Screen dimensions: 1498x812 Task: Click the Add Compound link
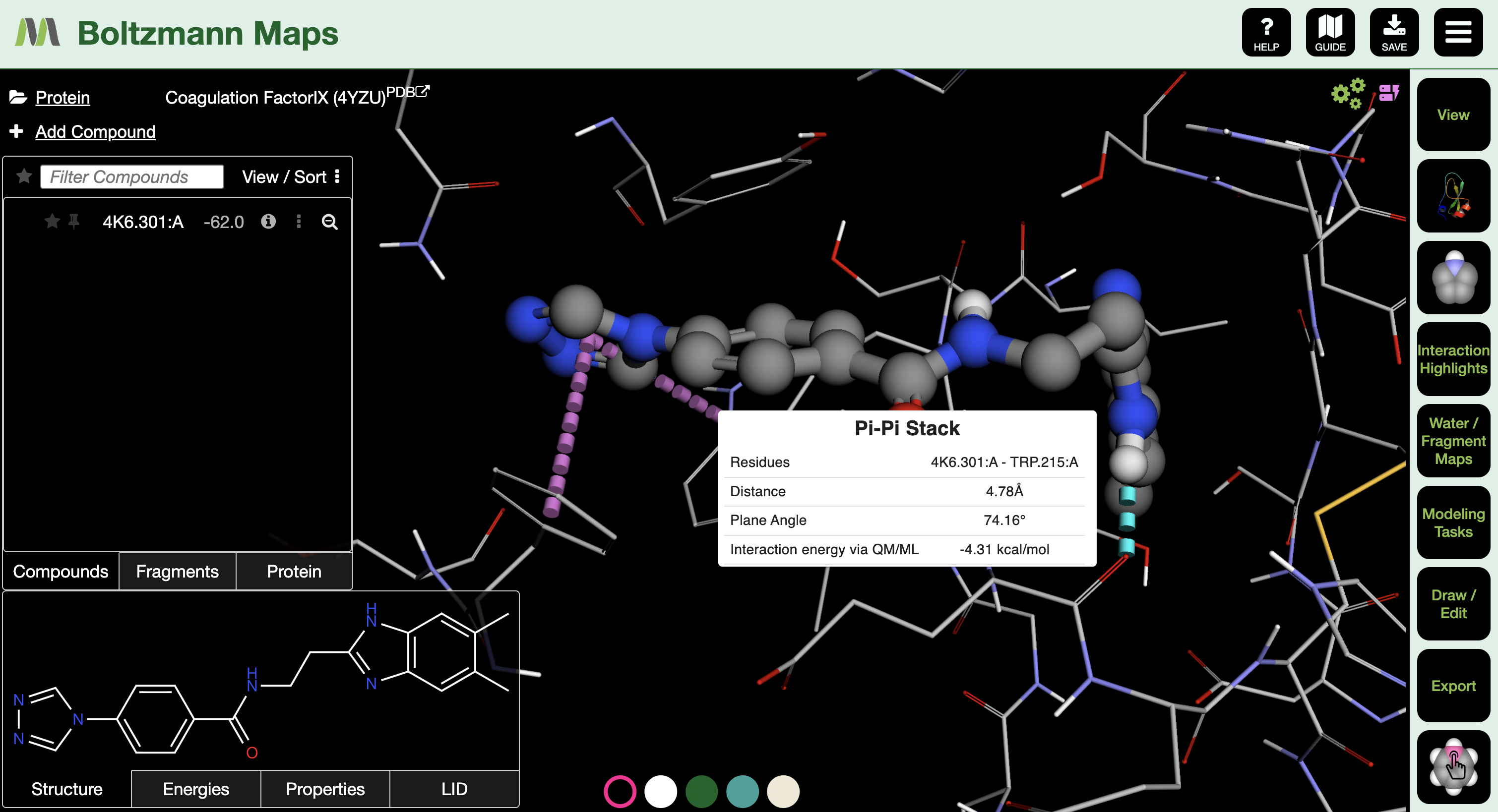click(95, 131)
